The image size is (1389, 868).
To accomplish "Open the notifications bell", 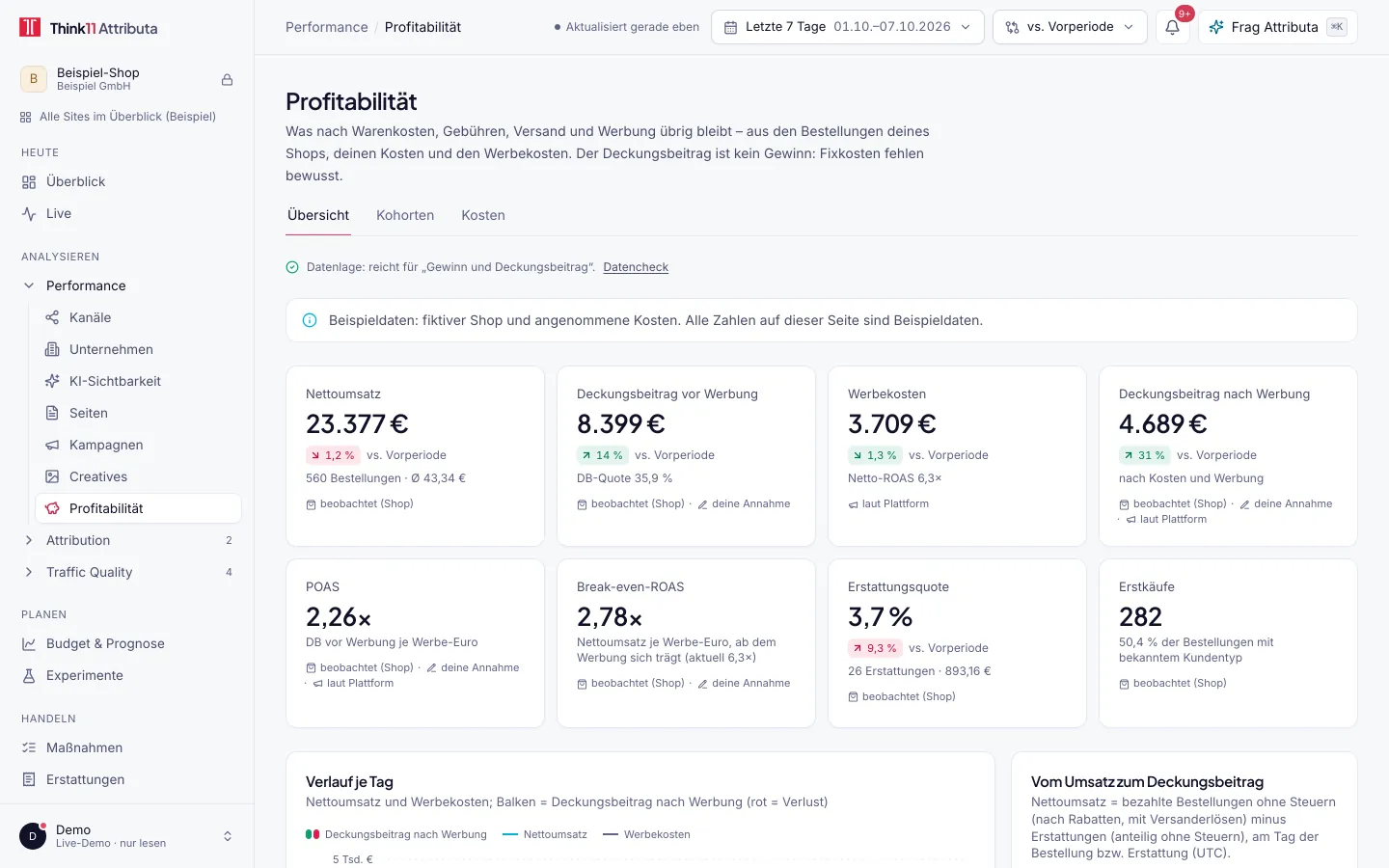I will (1172, 27).
